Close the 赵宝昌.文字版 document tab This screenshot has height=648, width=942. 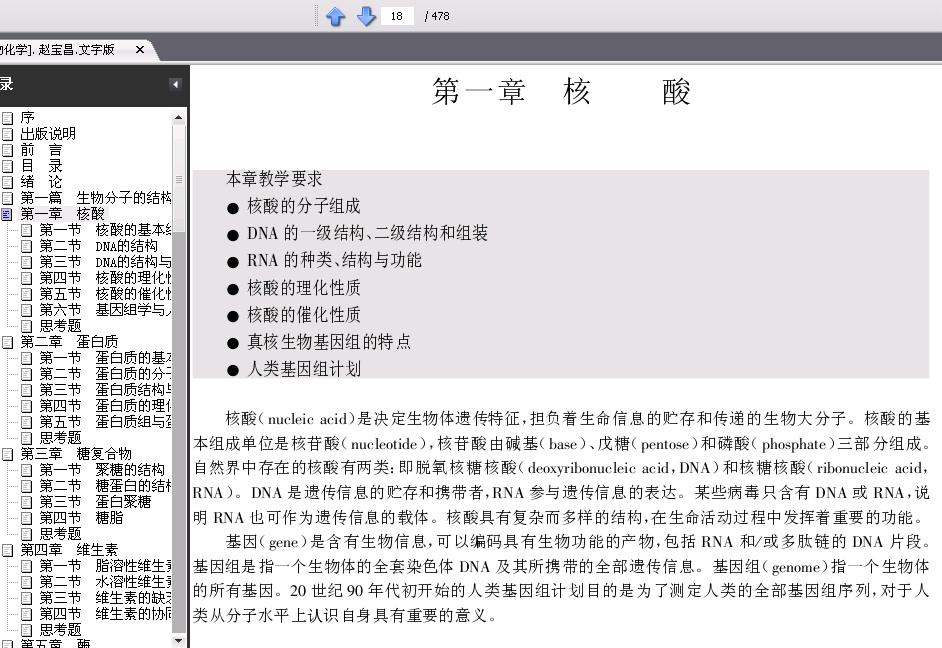140,49
